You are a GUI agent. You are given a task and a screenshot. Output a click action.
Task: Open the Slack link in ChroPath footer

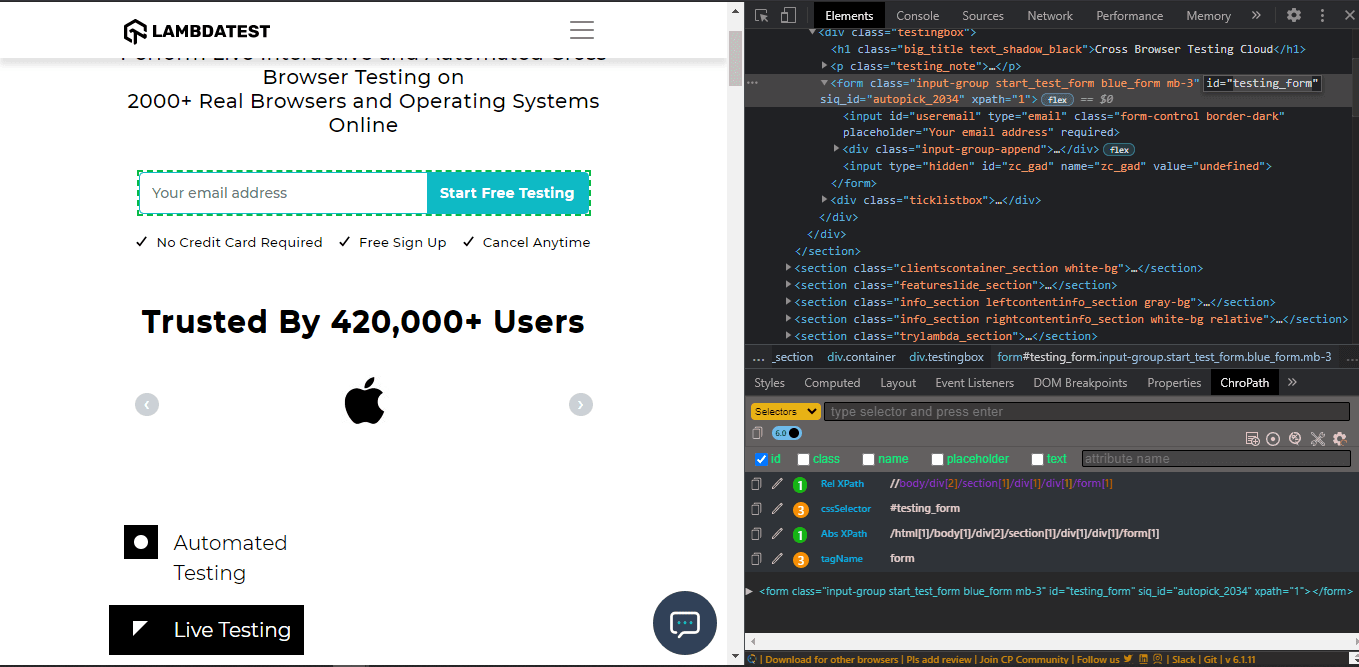coord(1183,659)
